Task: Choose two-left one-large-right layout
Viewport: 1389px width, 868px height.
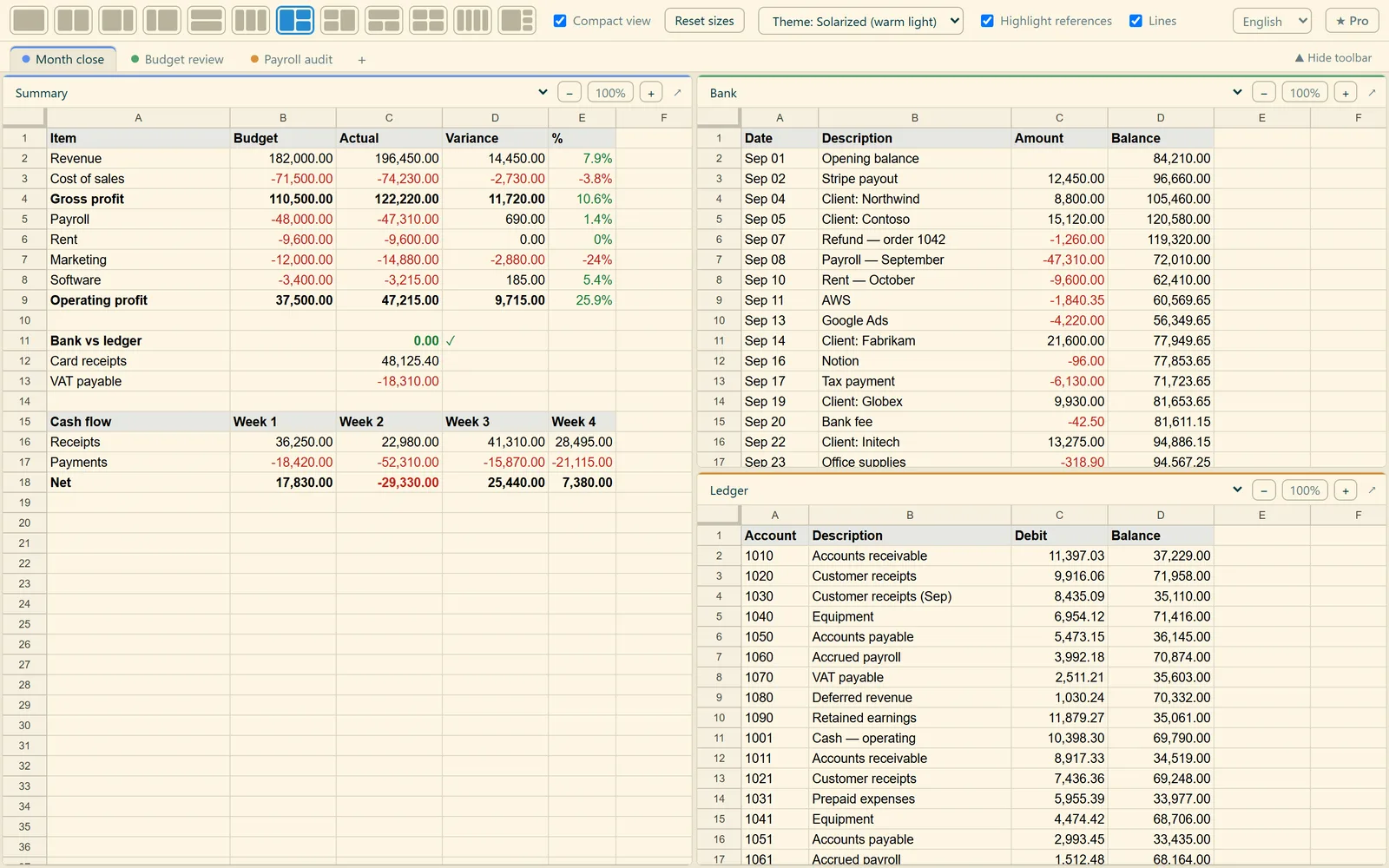Action: [x=339, y=20]
